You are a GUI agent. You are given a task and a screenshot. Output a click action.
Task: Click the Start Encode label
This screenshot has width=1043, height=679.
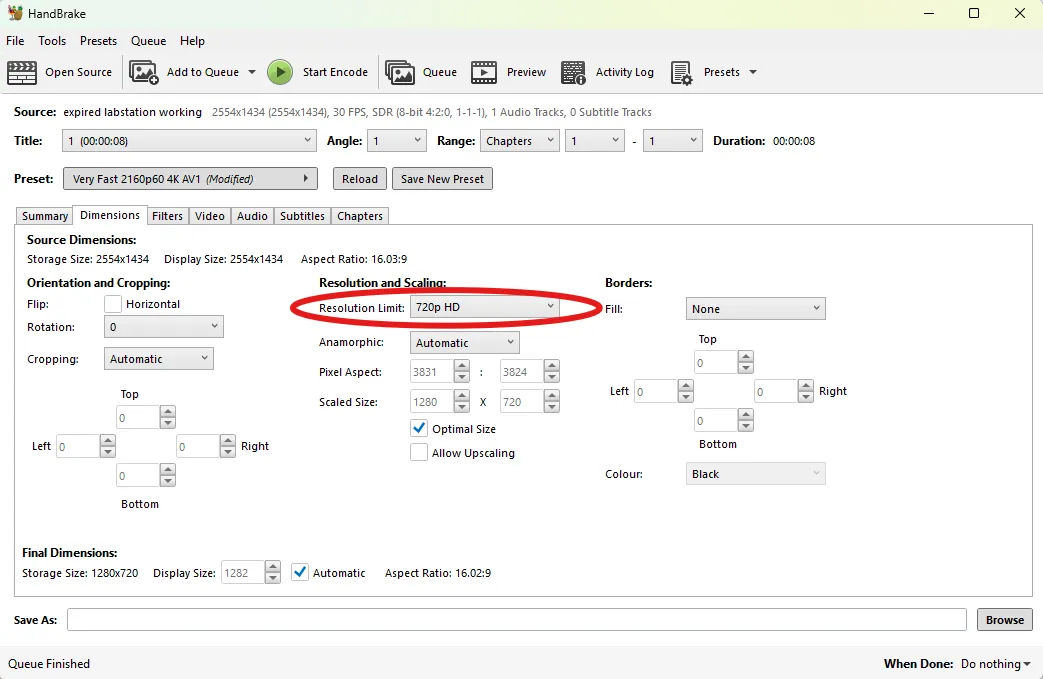[x=335, y=72]
